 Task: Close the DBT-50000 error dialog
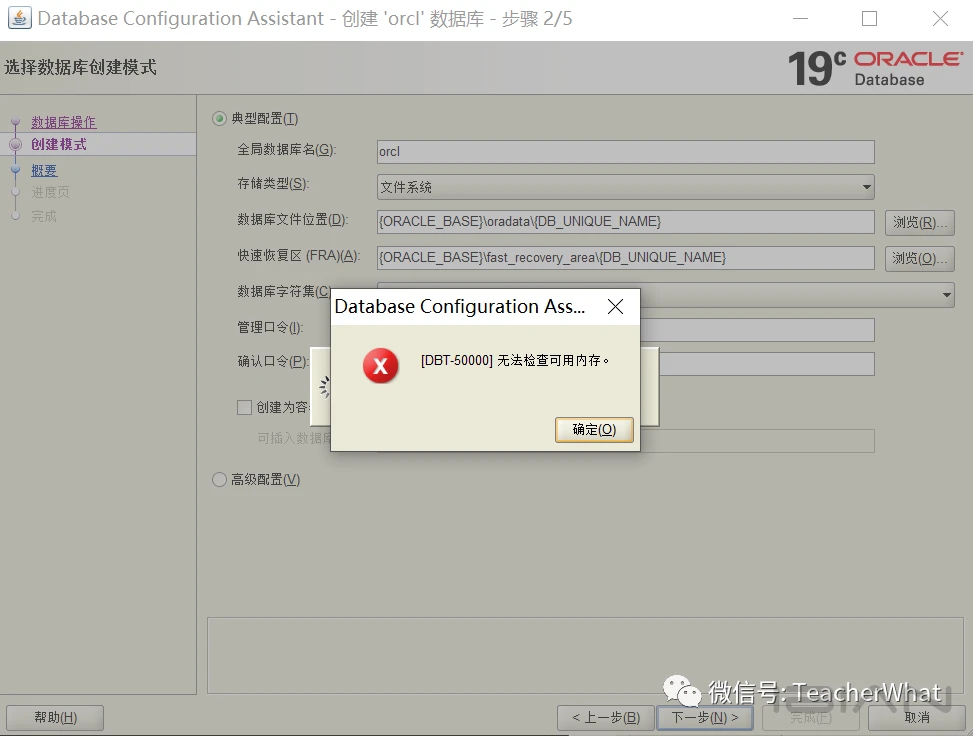(615, 307)
